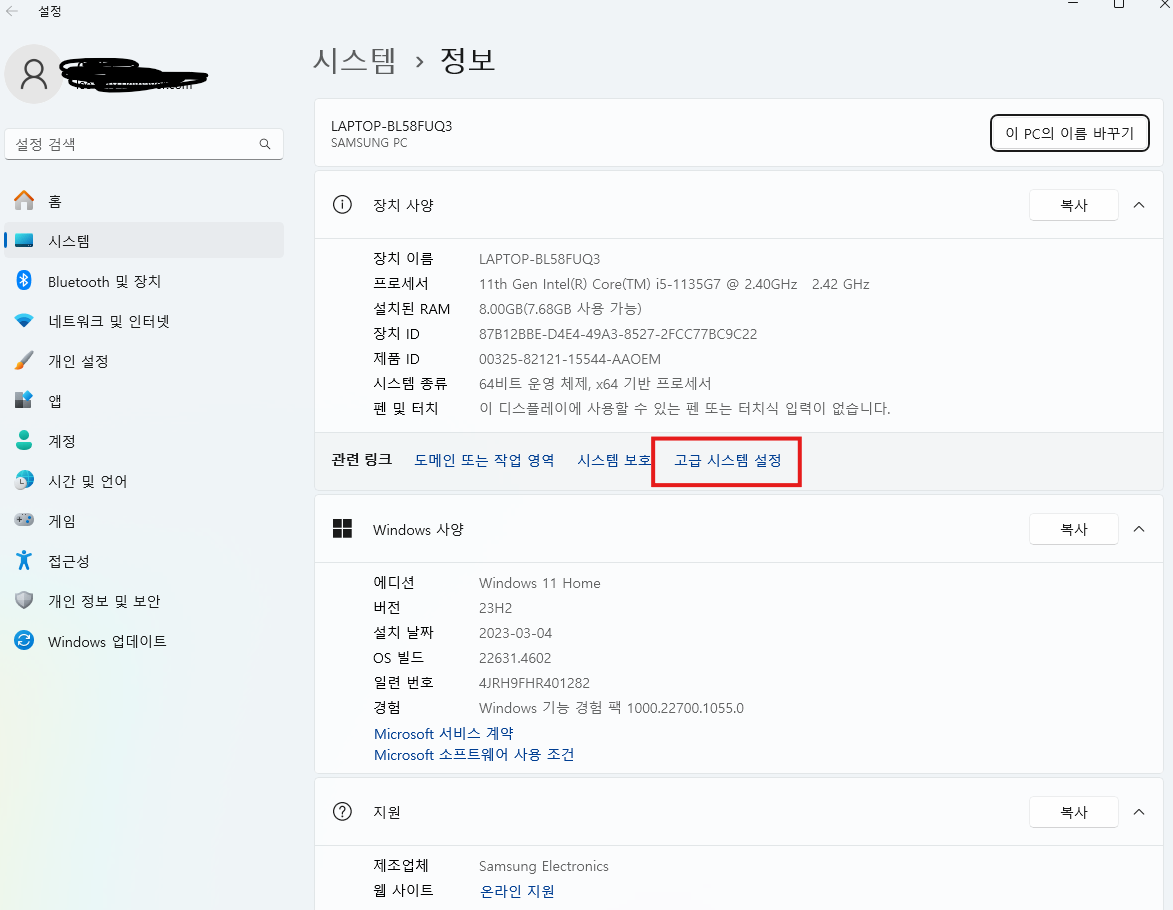Click the OS 빌드 value 22631.4602
Screen dimensions: 1173x910
pyautogui.click(x=515, y=658)
